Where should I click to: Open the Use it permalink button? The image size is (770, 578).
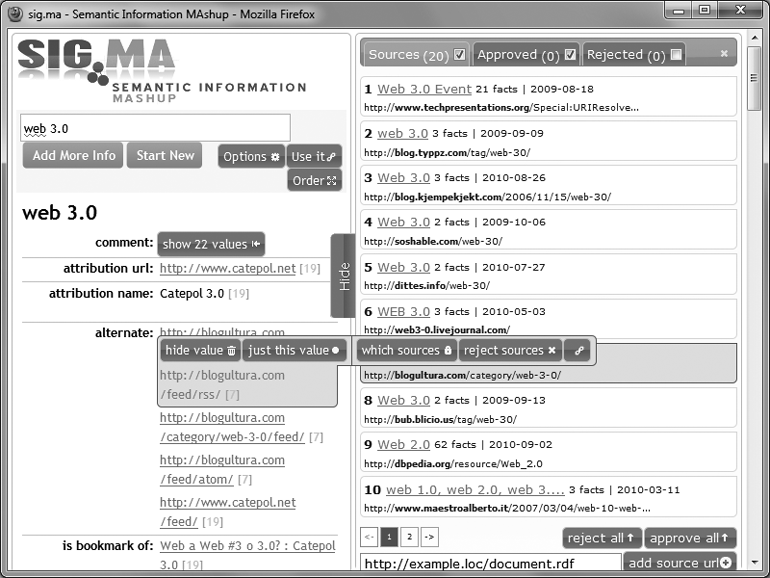[x=314, y=156]
